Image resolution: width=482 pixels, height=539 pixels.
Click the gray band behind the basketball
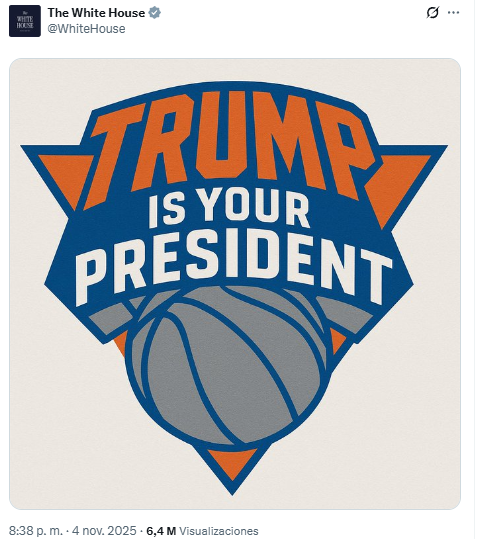click(x=108, y=318)
